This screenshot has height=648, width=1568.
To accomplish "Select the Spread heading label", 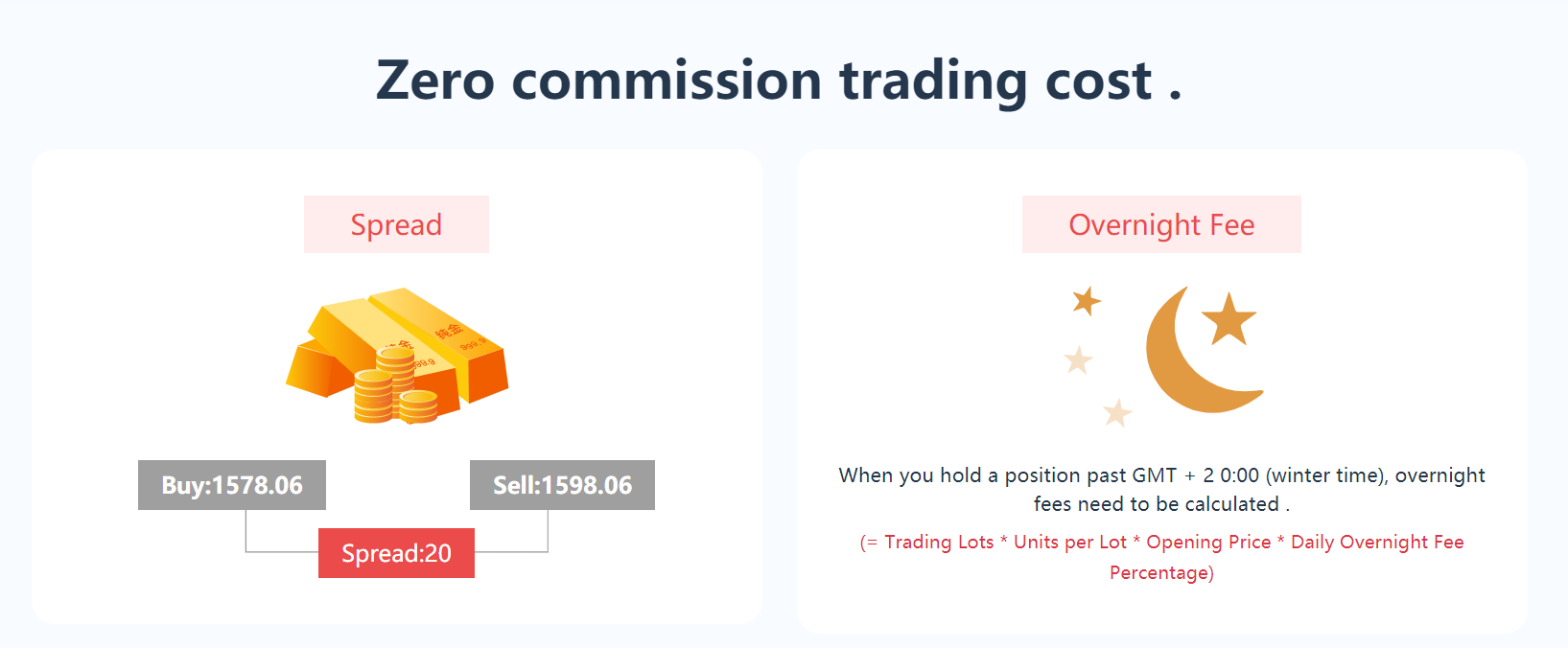I will pyautogui.click(x=396, y=224).
